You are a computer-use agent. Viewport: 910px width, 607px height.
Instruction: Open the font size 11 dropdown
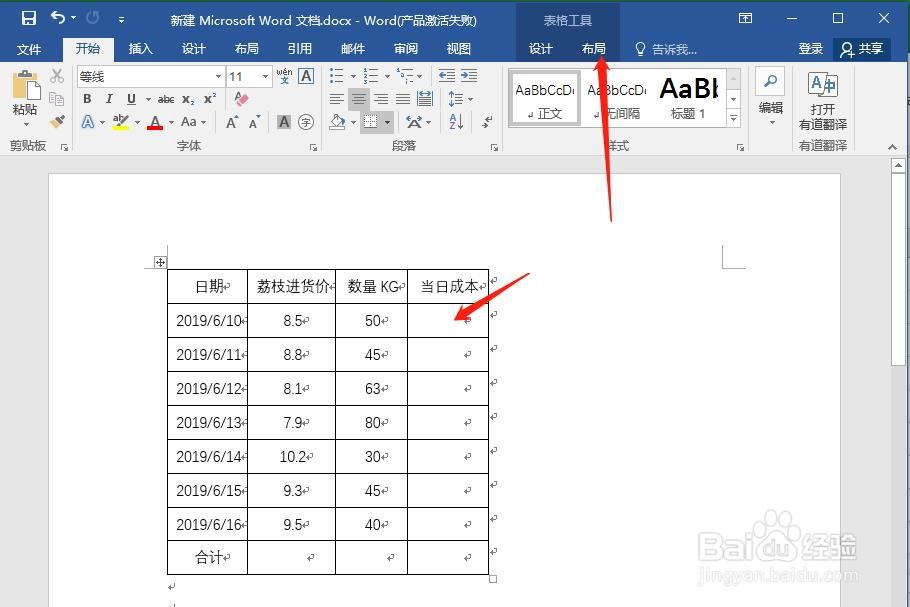pos(265,77)
